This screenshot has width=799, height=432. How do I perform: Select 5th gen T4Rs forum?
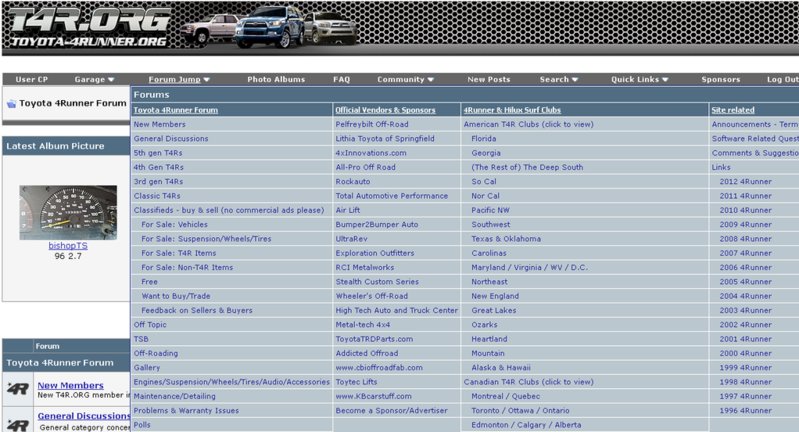tap(158, 153)
